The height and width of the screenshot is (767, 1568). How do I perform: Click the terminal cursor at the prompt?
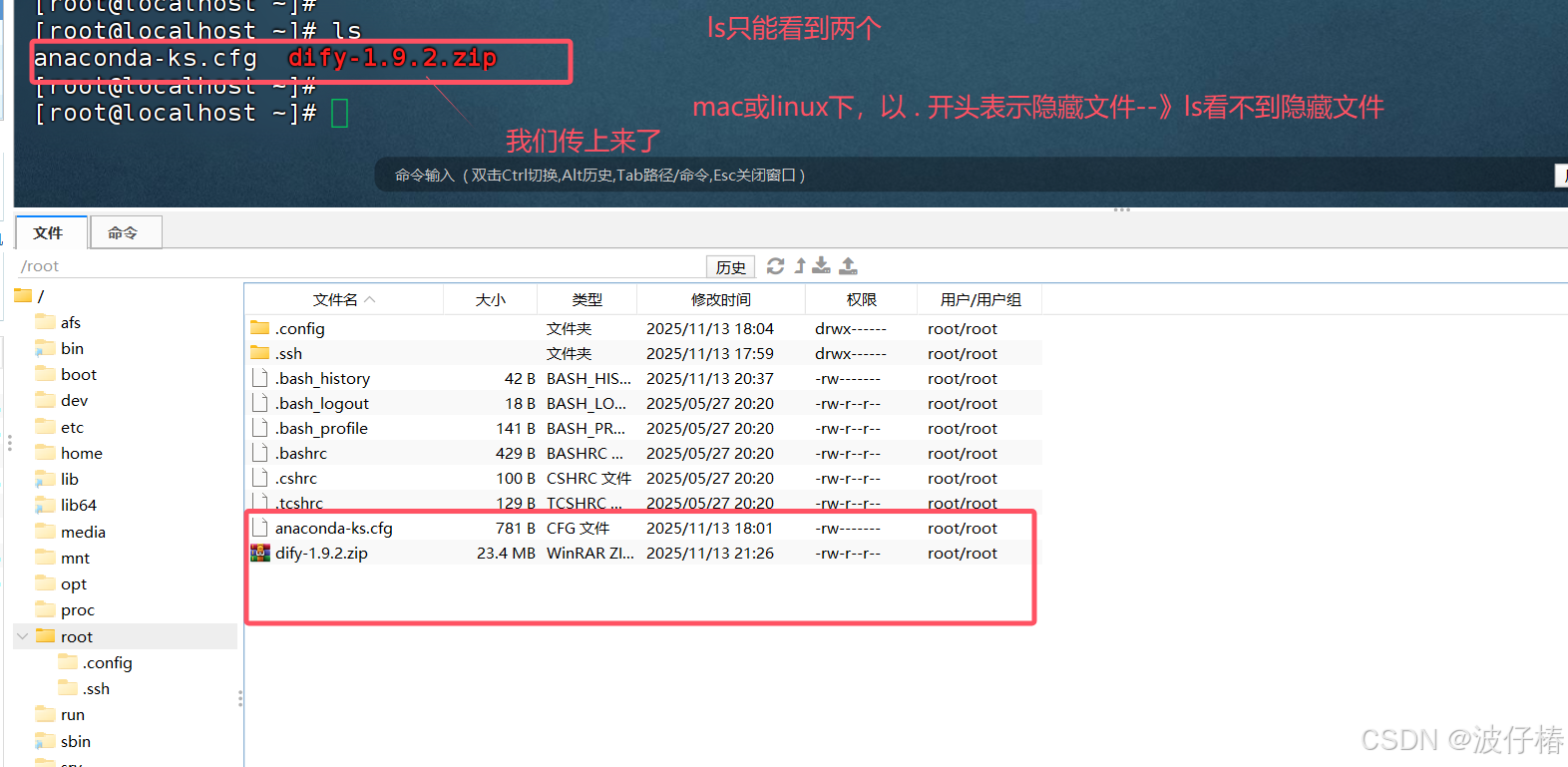339,114
